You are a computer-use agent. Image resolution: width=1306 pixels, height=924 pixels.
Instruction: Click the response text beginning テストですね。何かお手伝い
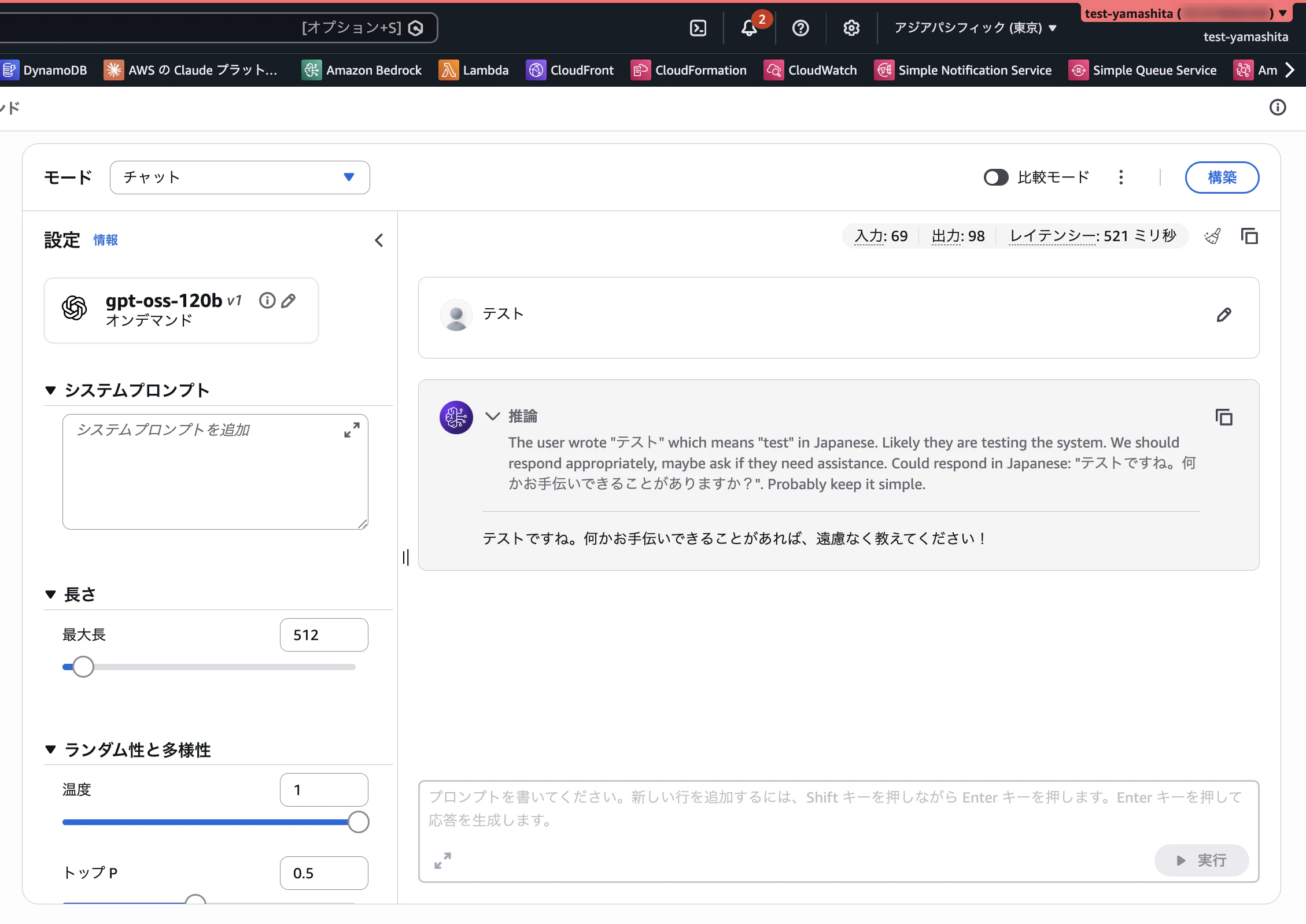click(x=735, y=538)
